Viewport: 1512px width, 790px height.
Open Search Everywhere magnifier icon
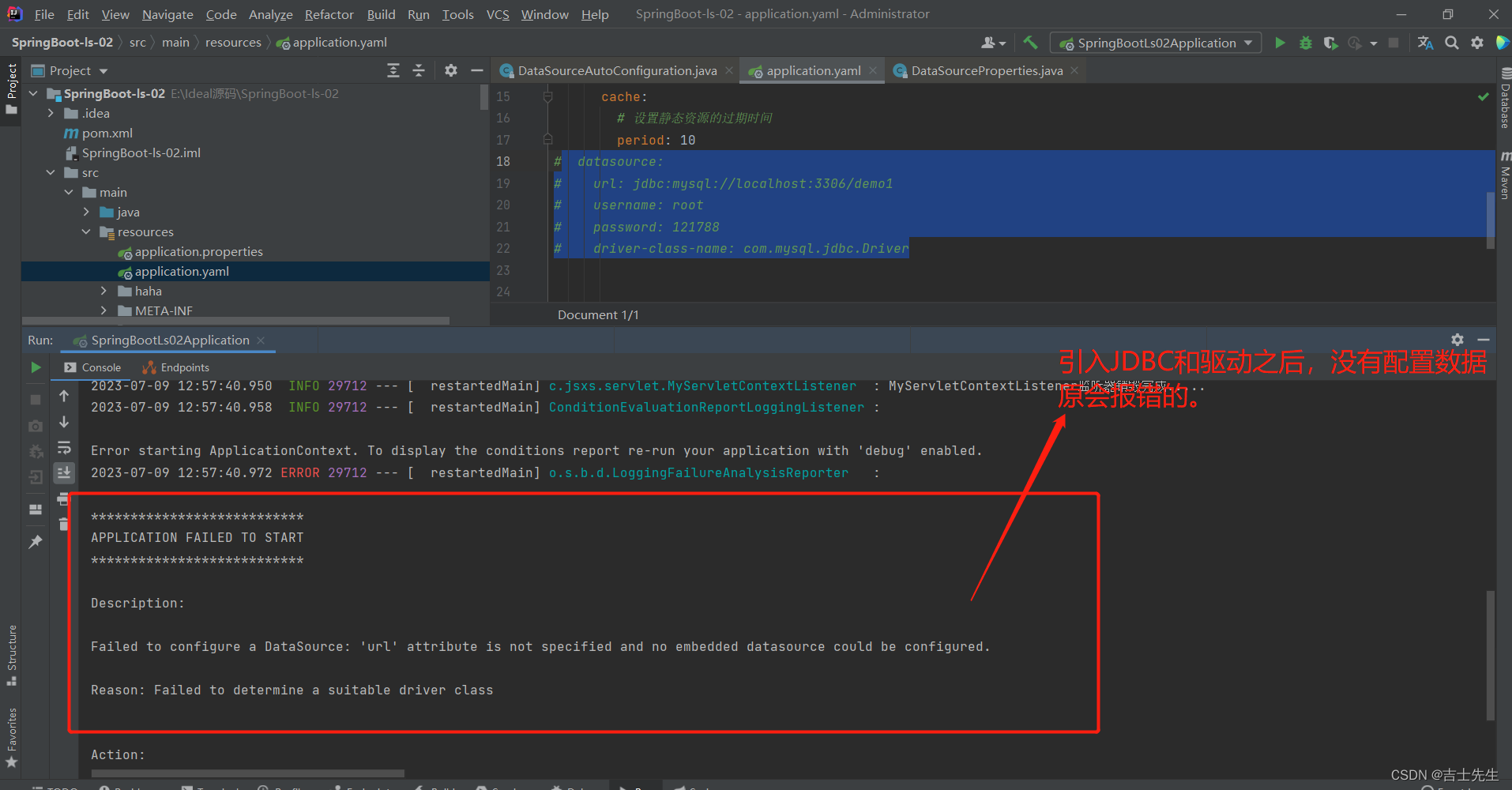coord(1451,43)
